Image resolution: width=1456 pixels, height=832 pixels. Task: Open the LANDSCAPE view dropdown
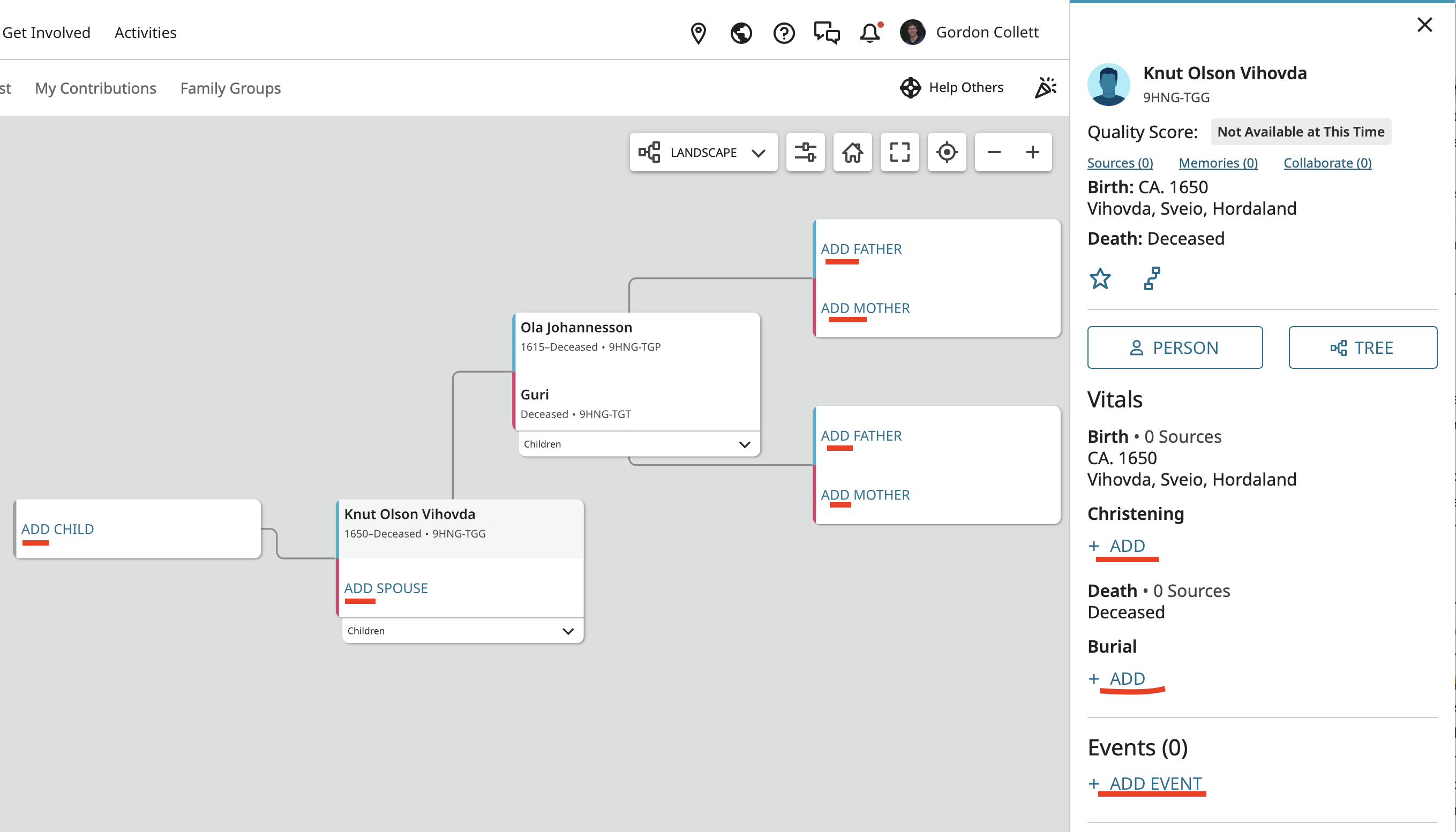[703, 152]
